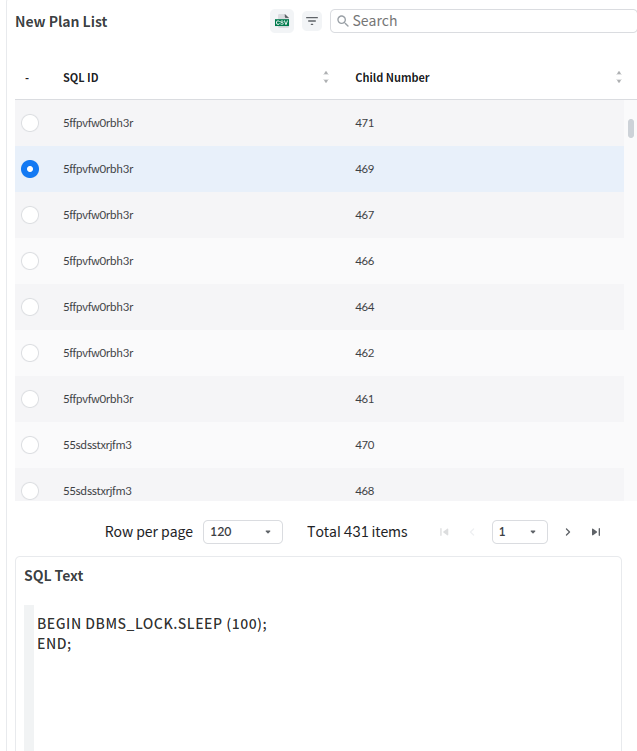This screenshot has height=751, width=637.
Task: Go to previous page arrow
Action: click(x=472, y=532)
